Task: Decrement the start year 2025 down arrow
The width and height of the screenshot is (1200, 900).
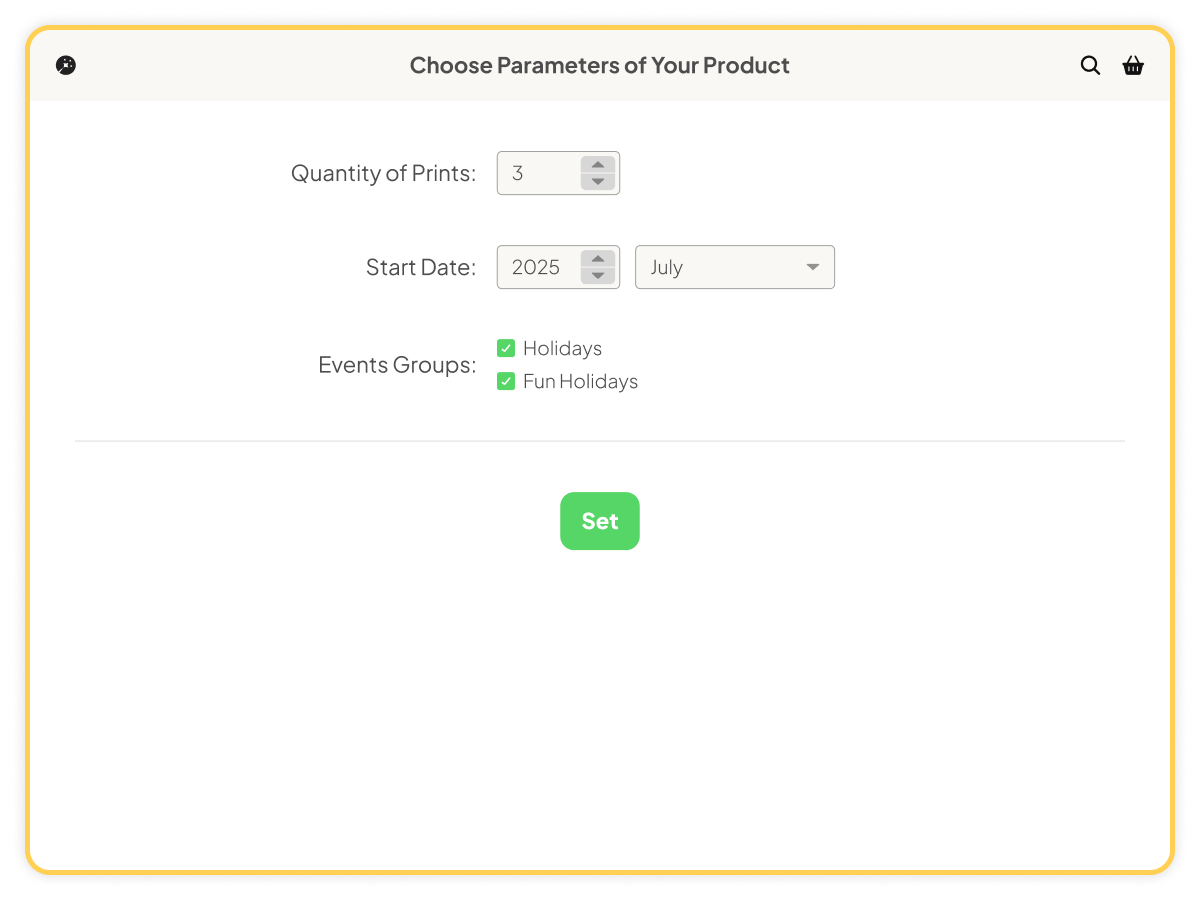Action: pyautogui.click(x=598, y=275)
